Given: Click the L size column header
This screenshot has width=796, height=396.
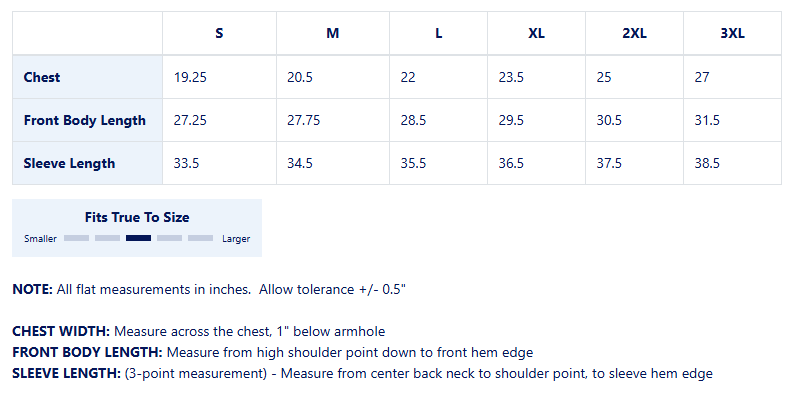Looking at the screenshot, I should point(438,34).
